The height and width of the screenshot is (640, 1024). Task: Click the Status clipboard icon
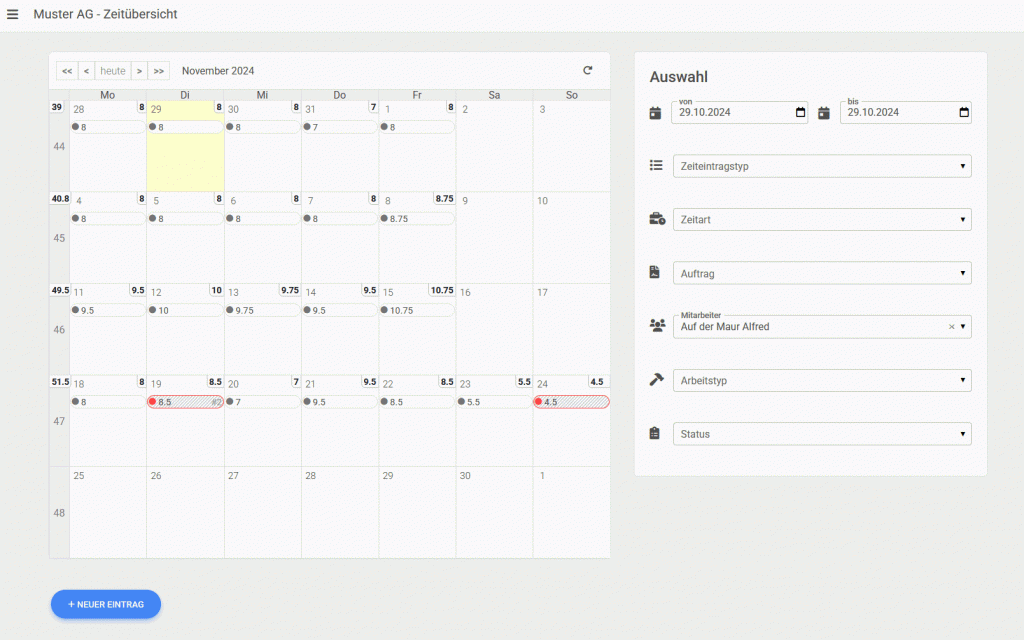point(655,434)
